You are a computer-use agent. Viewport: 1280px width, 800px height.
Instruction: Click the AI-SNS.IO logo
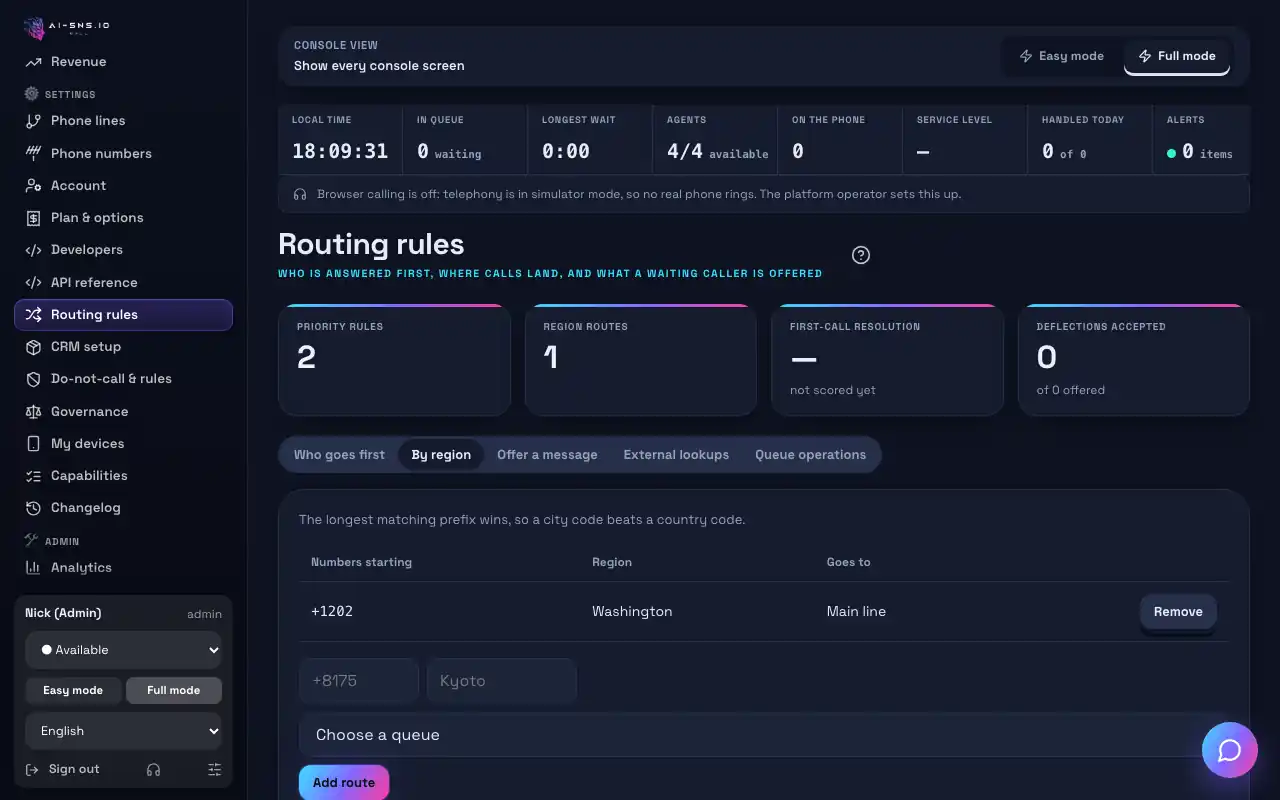[x=67, y=28]
